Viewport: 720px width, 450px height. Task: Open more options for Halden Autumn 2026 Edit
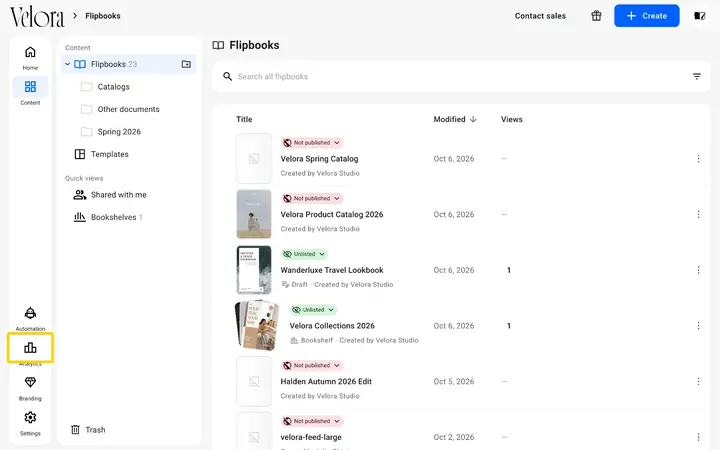coord(698,382)
